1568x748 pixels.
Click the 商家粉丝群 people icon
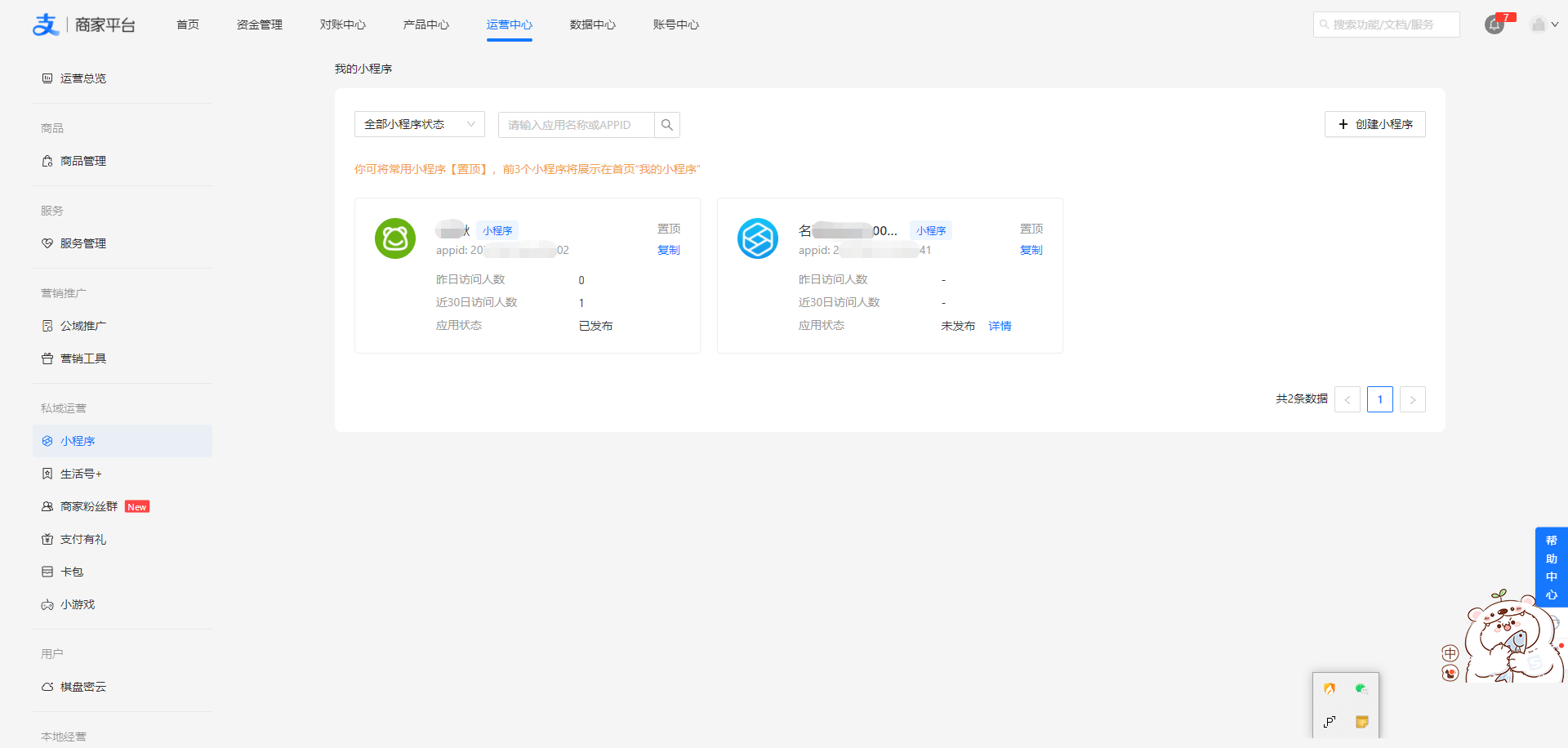(47, 506)
